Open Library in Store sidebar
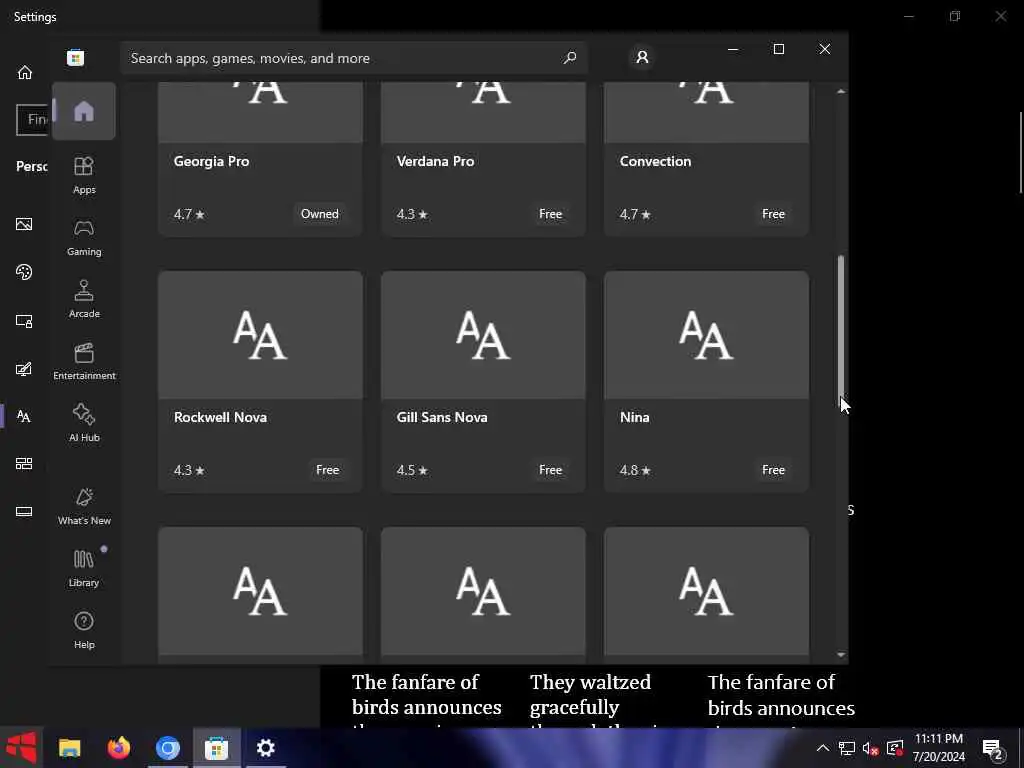This screenshot has height=768, width=1024. [x=84, y=569]
